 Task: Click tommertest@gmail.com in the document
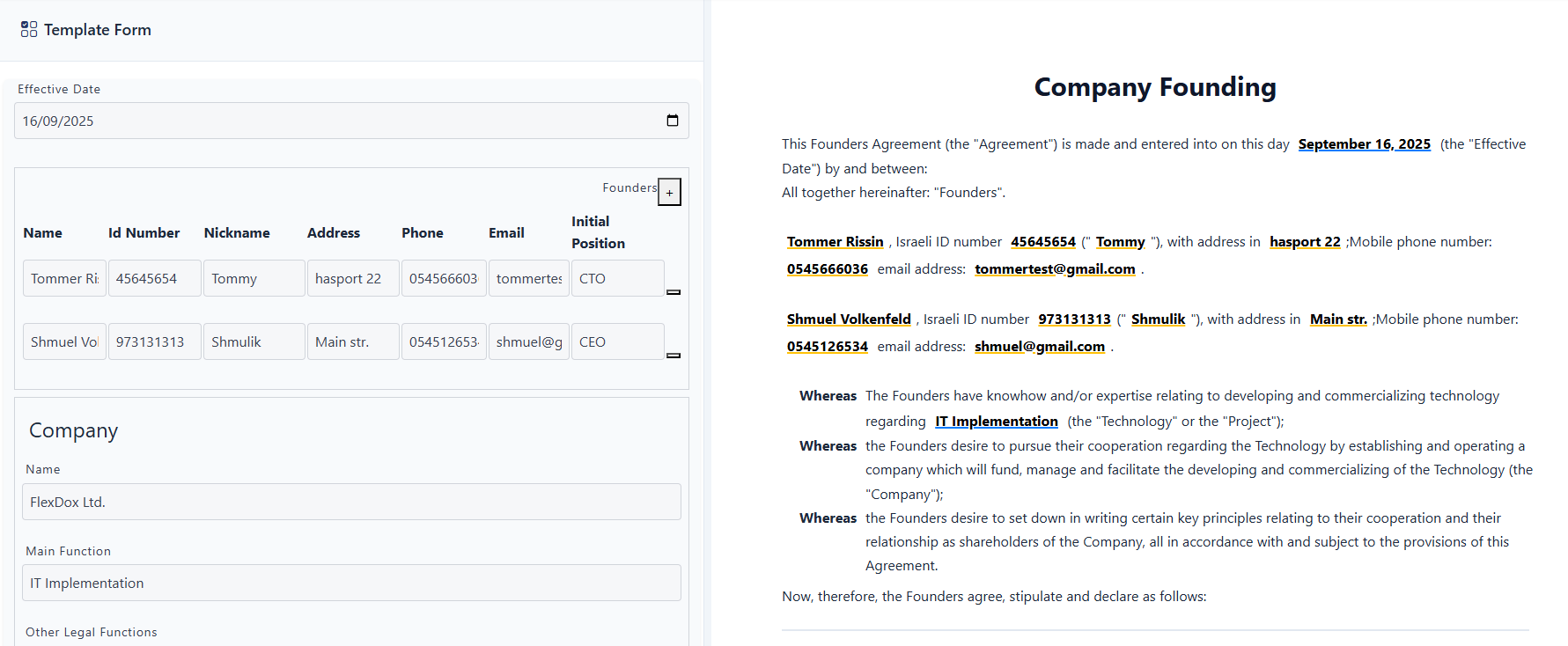(1055, 269)
